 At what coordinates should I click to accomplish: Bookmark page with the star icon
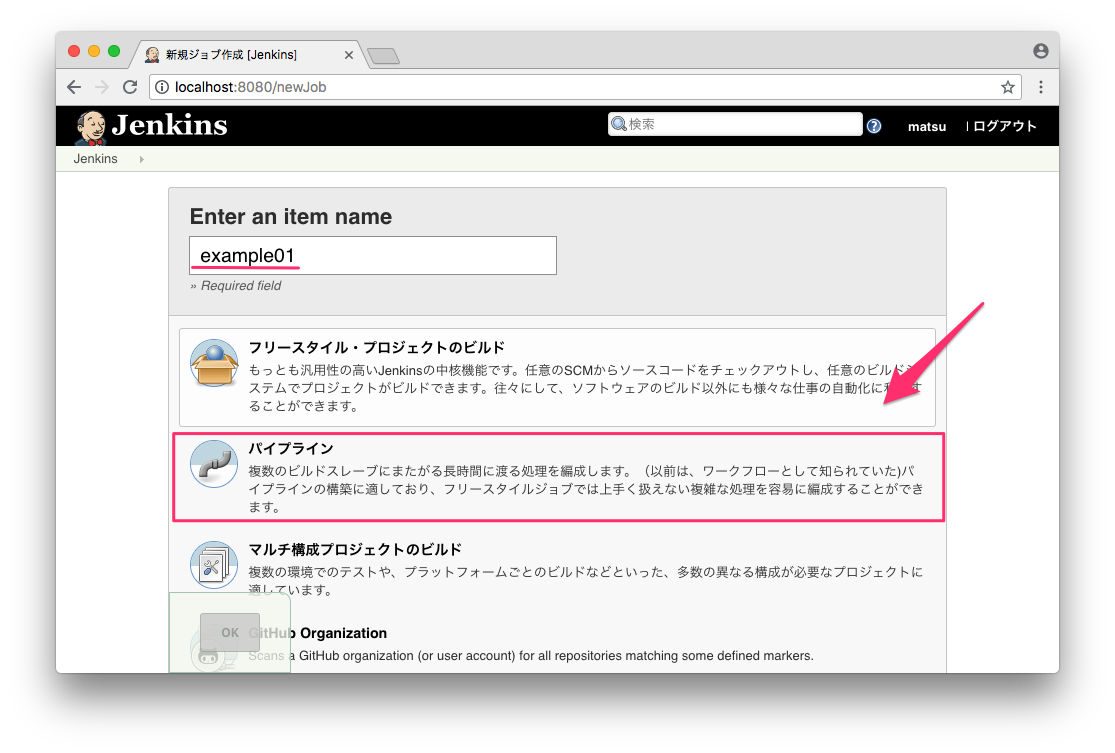[1008, 87]
